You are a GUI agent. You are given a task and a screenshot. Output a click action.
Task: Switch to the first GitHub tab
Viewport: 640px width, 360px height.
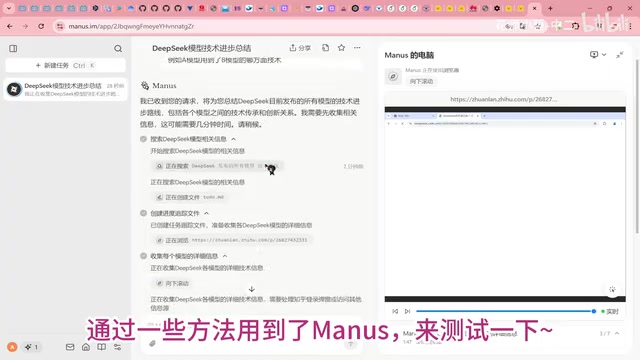(142, 8)
